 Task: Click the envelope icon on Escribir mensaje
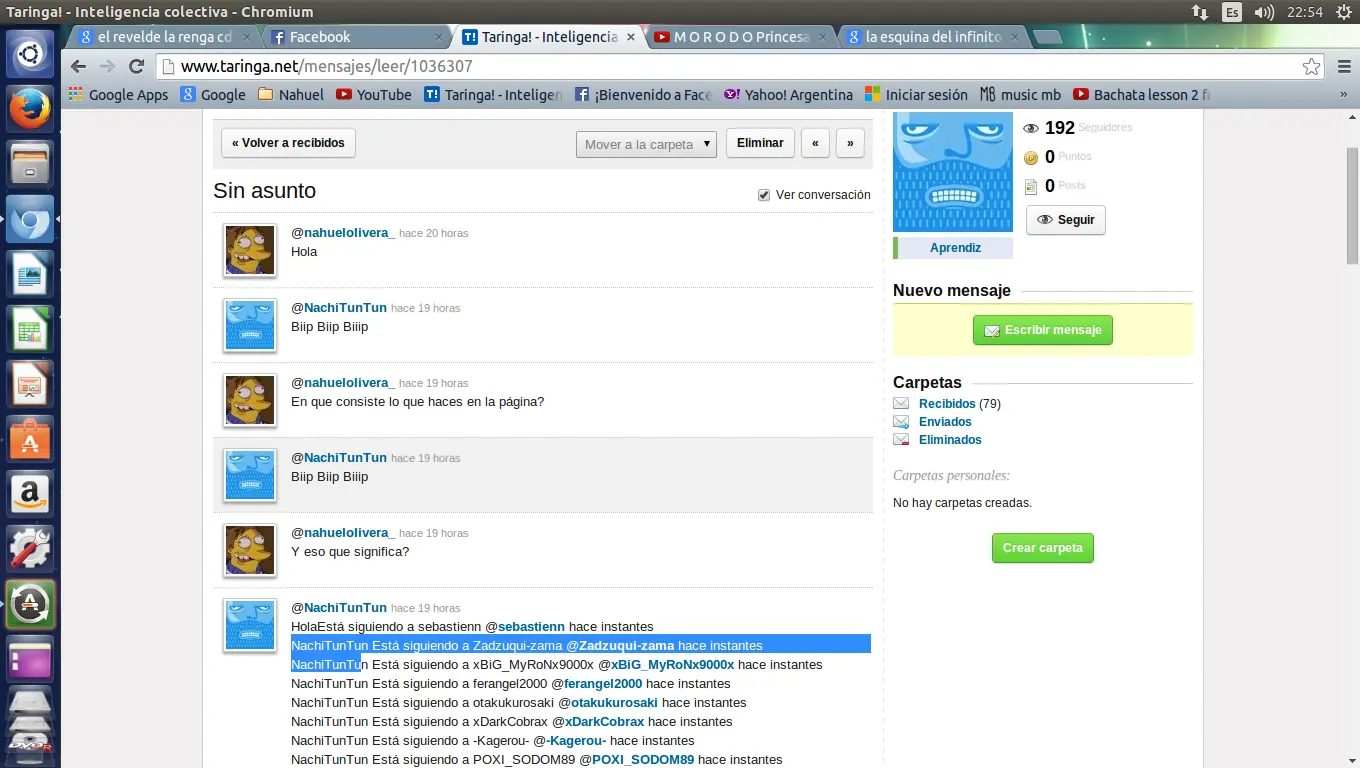pyautogui.click(x=992, y=330)
